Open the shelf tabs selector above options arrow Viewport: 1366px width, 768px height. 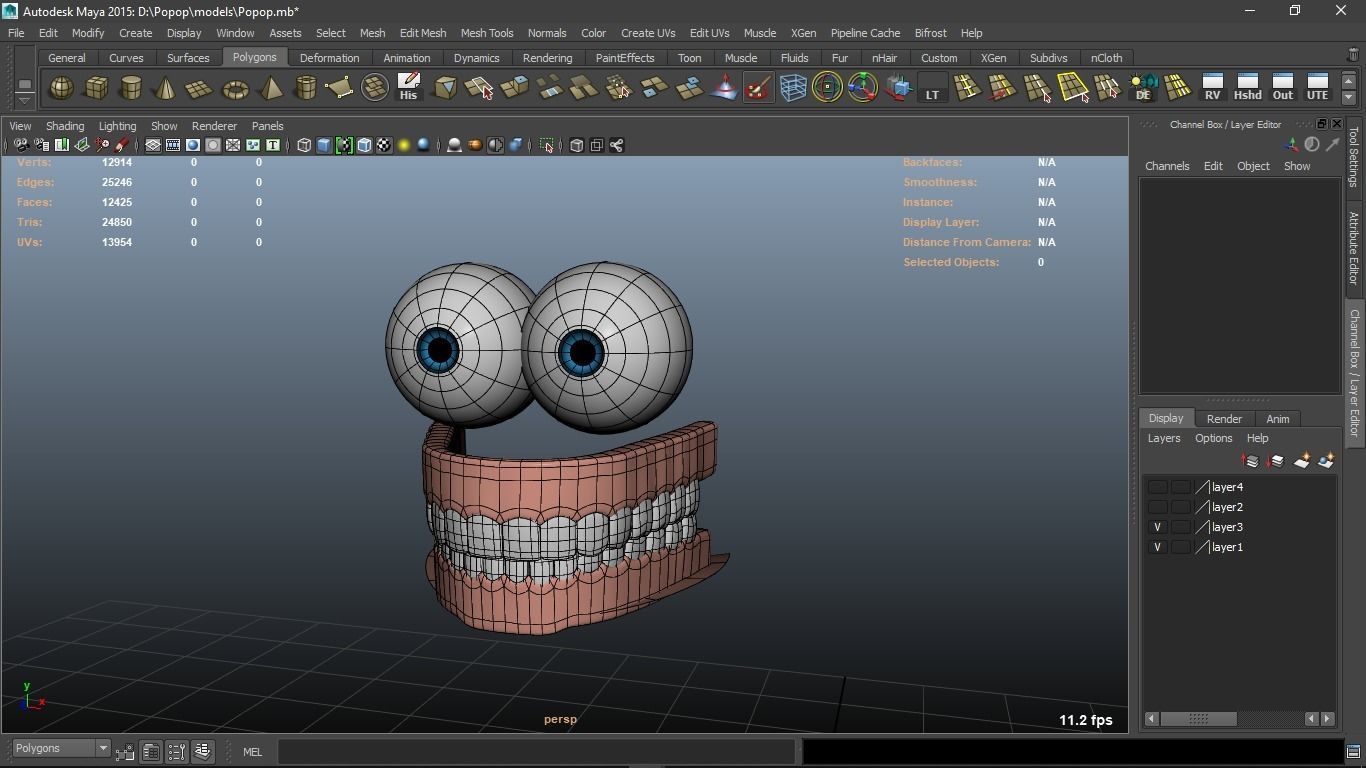(x=24, y=82)
